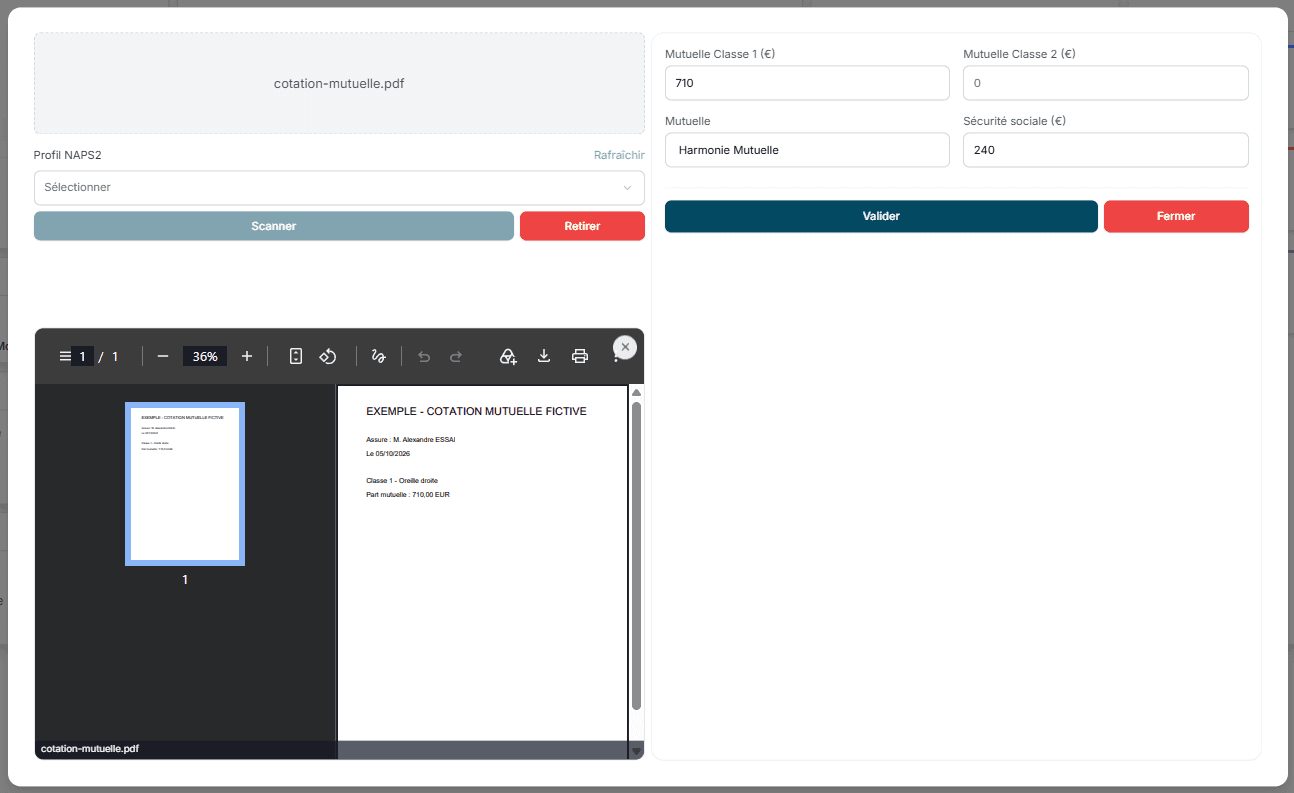Viewport: 1294px width, 793px height.
Task: Activate the draw annotation tool
Action: [x=379, y=356]
